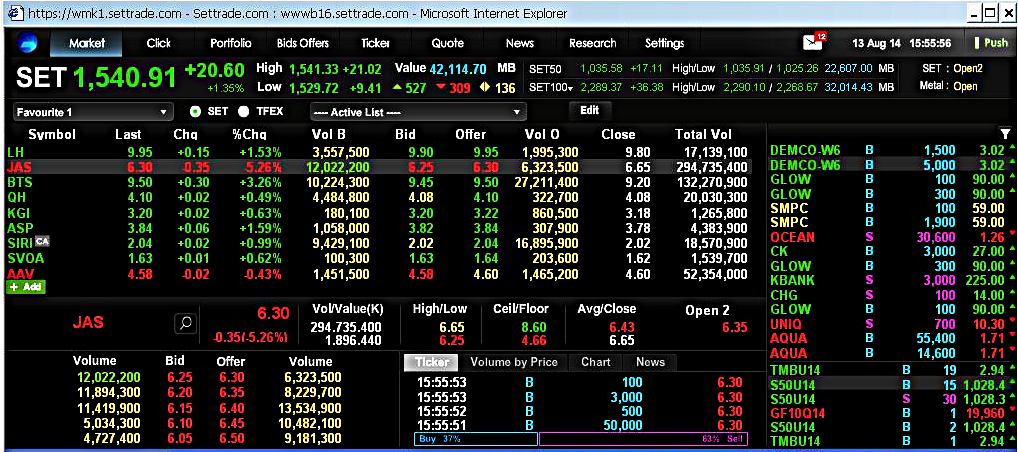Click the Ceil/Floor value 8.60
Viewport: 1018px width, 452px height.
pos(534,327)
